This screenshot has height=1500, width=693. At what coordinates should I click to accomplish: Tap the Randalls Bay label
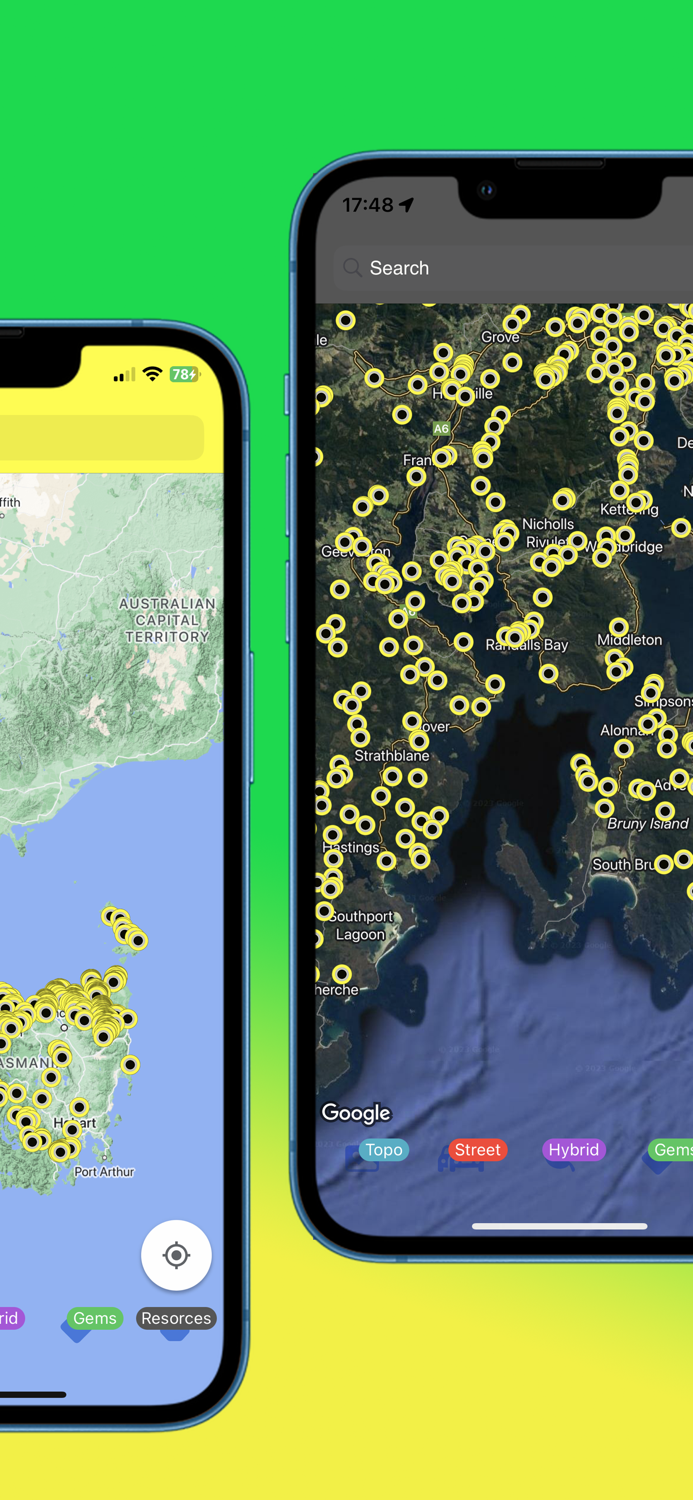pos(527,645)
